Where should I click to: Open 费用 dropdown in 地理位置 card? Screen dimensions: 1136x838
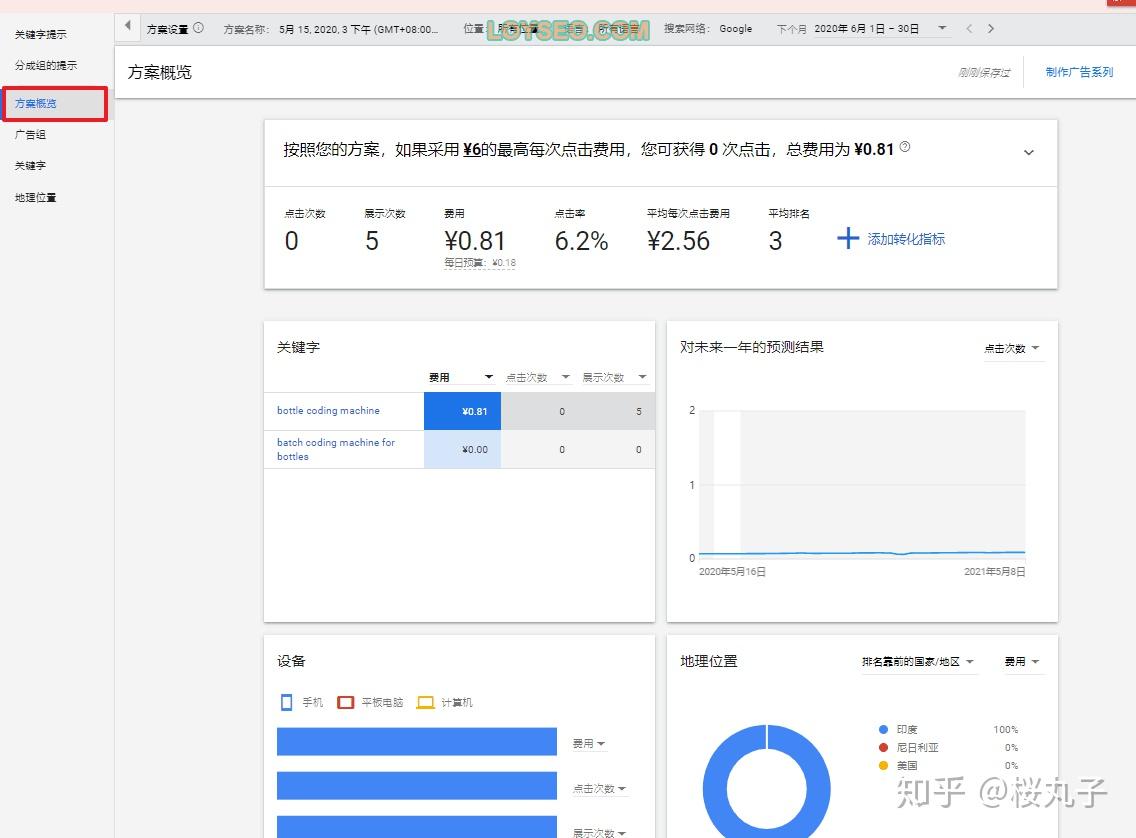1022,662
